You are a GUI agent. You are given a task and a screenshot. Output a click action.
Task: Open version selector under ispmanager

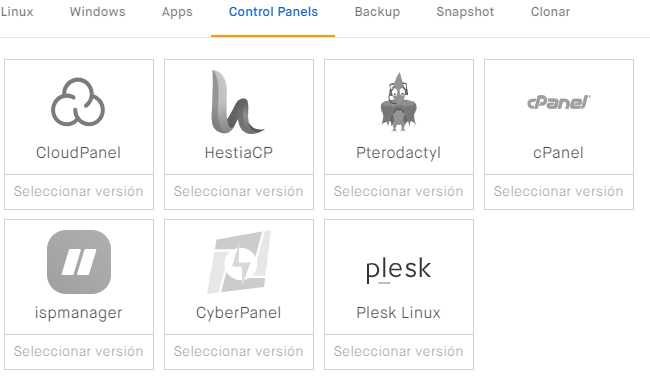[x=79, y=352]
